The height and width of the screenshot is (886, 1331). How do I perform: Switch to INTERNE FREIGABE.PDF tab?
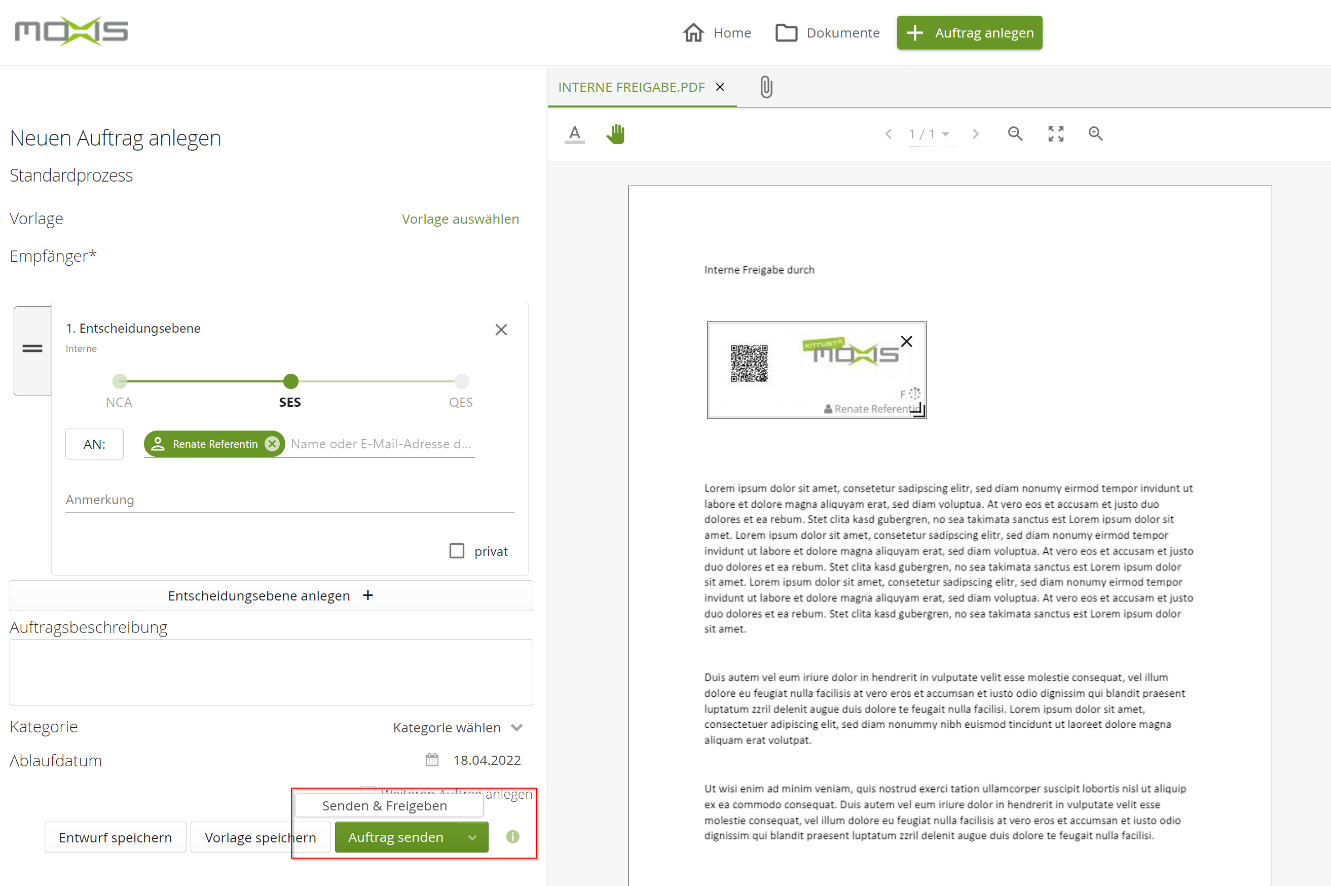tap(631, 87)
